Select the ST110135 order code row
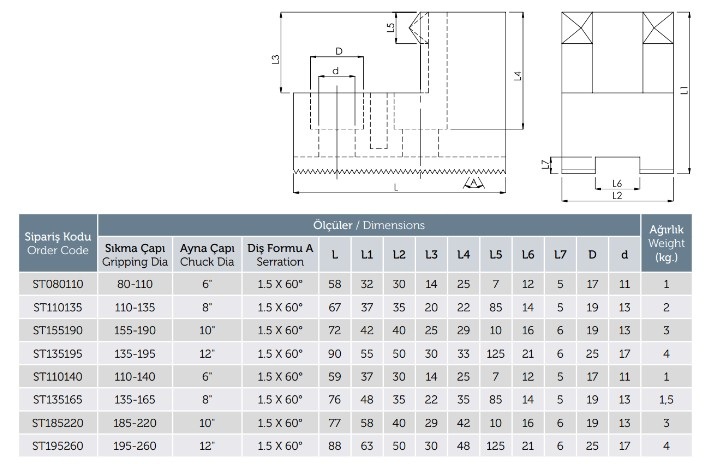Screen dimensions: 706x464 point(58,308)
